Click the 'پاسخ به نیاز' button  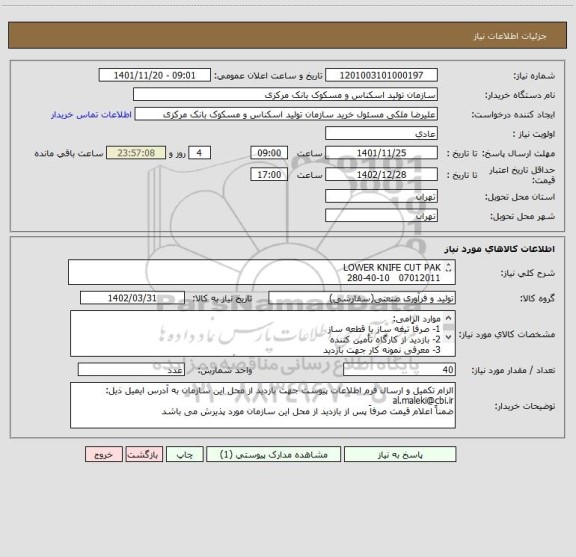(400, 454)
